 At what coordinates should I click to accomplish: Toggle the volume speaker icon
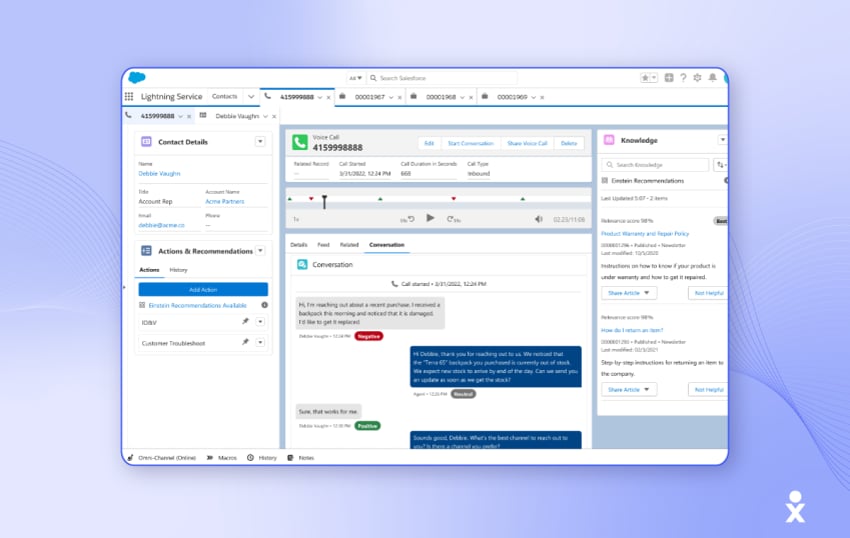coord(538,219)
